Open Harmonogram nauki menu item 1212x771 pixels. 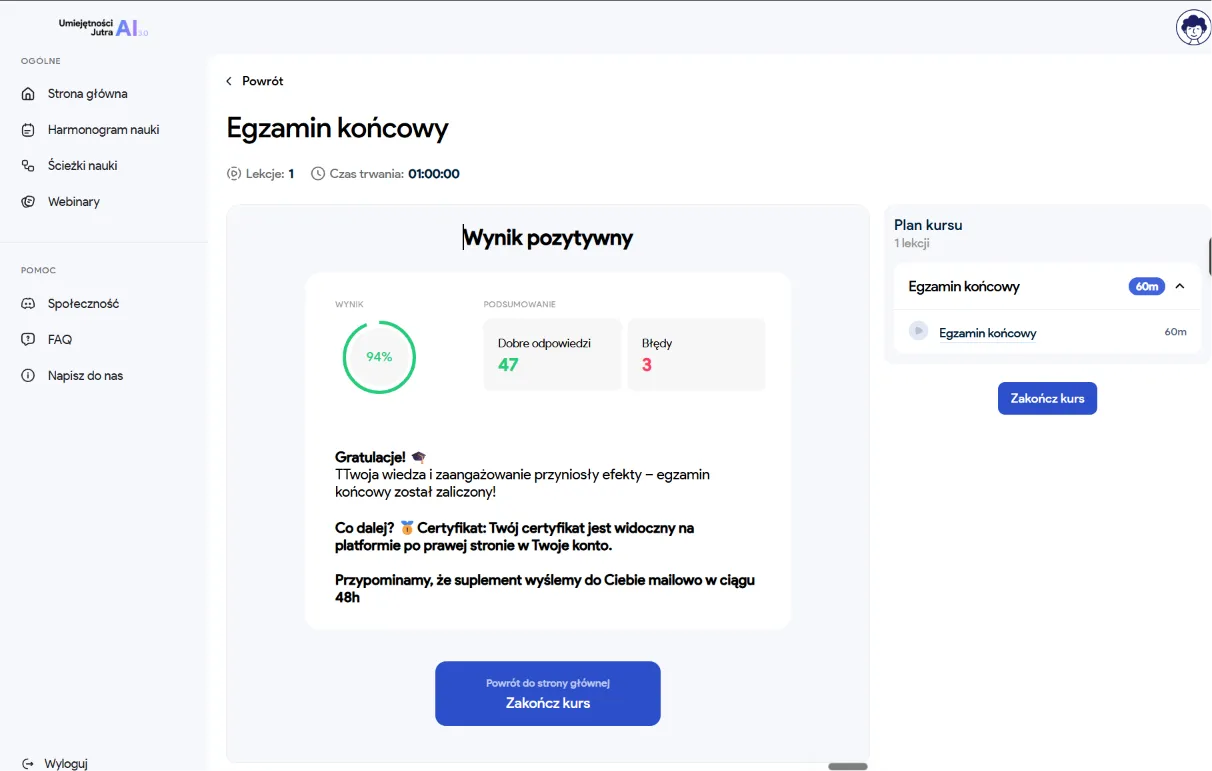click(104, 130)
